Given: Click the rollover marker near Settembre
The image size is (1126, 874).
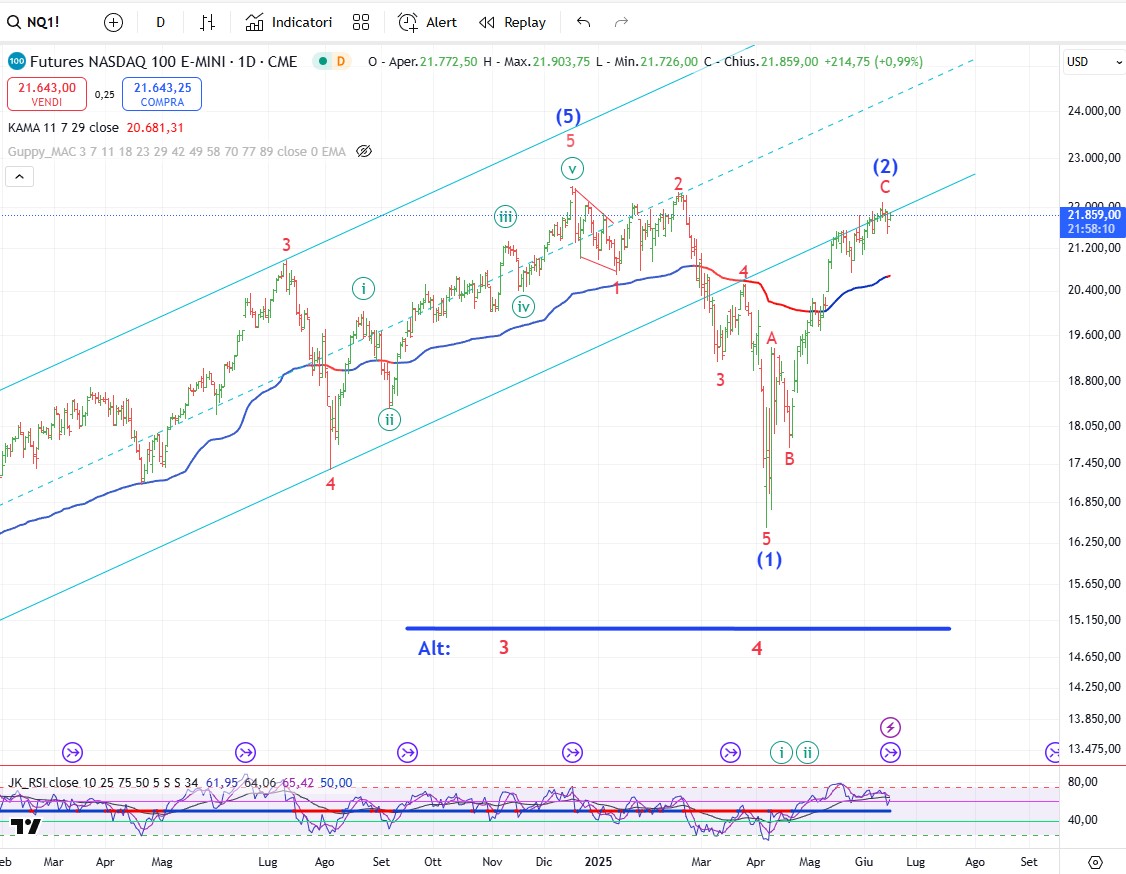Looking at the screenshot, I should (407, 753).
